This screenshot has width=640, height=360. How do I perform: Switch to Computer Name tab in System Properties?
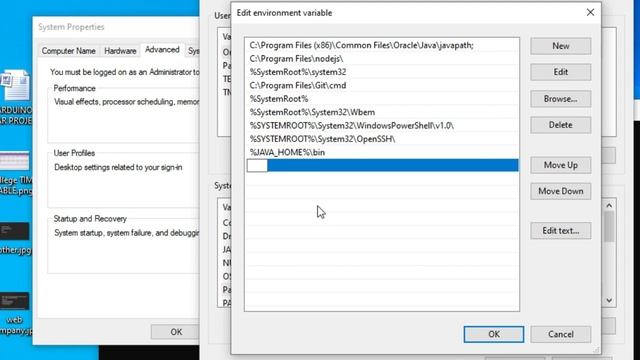69,51
